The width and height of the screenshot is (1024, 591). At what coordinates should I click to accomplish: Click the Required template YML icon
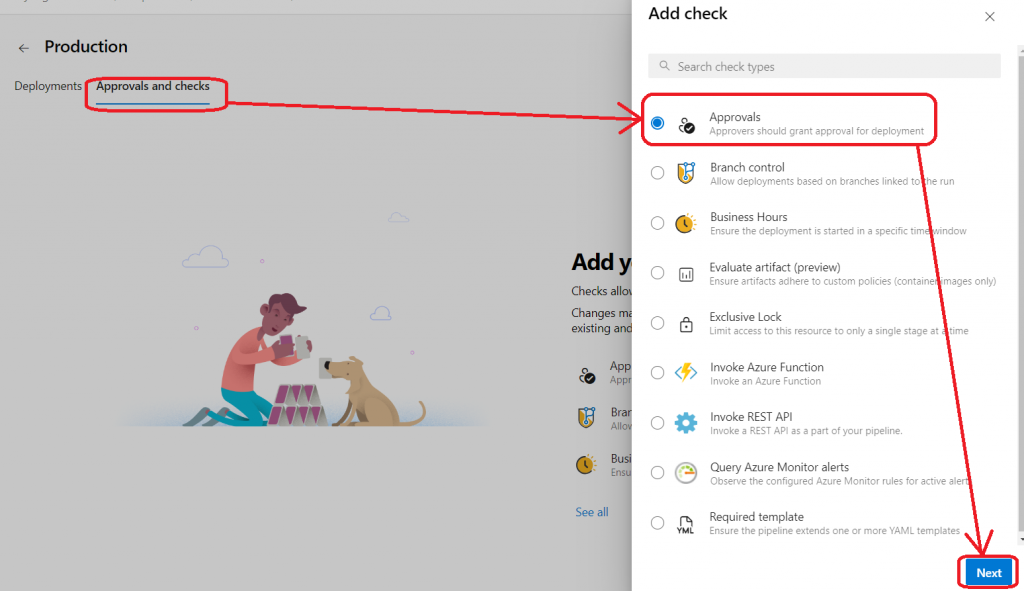pyautogui.click(x=685, y=524)
